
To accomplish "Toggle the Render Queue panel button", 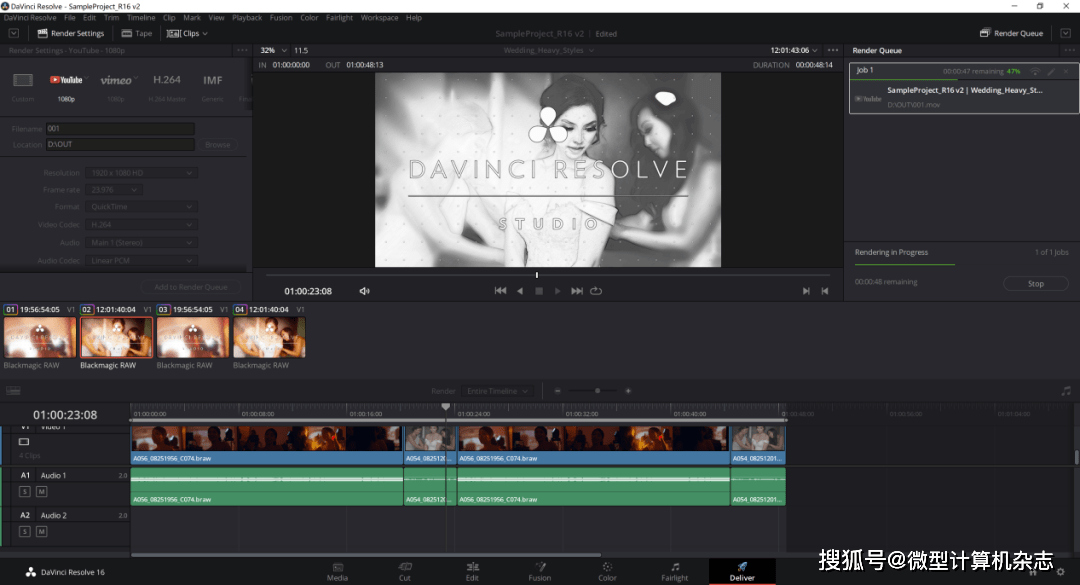I will tap(1011, 33).
